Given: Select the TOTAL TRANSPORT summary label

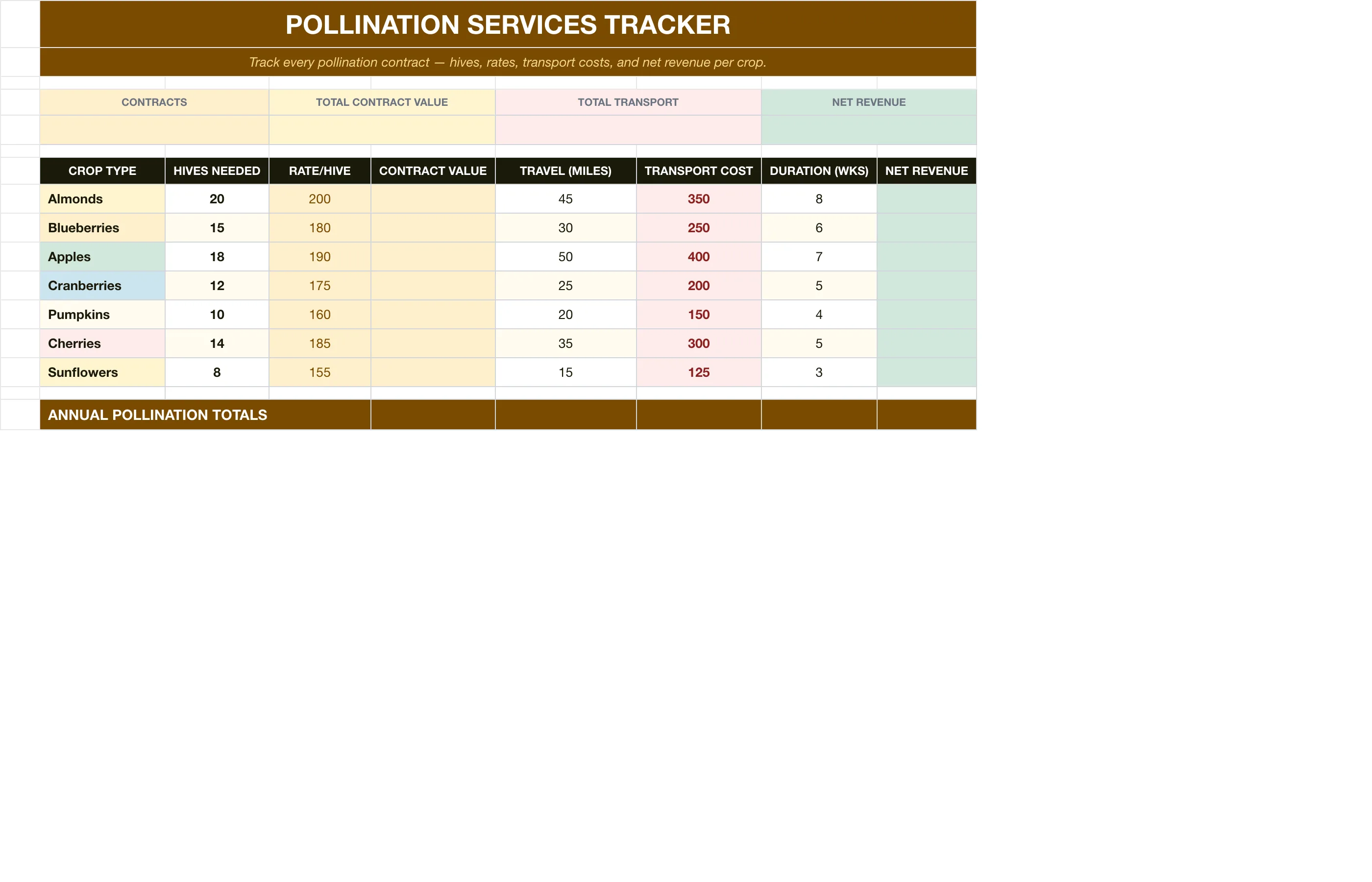Looking at the screenshot, I should pyautogui.click(x=628, y=102).
